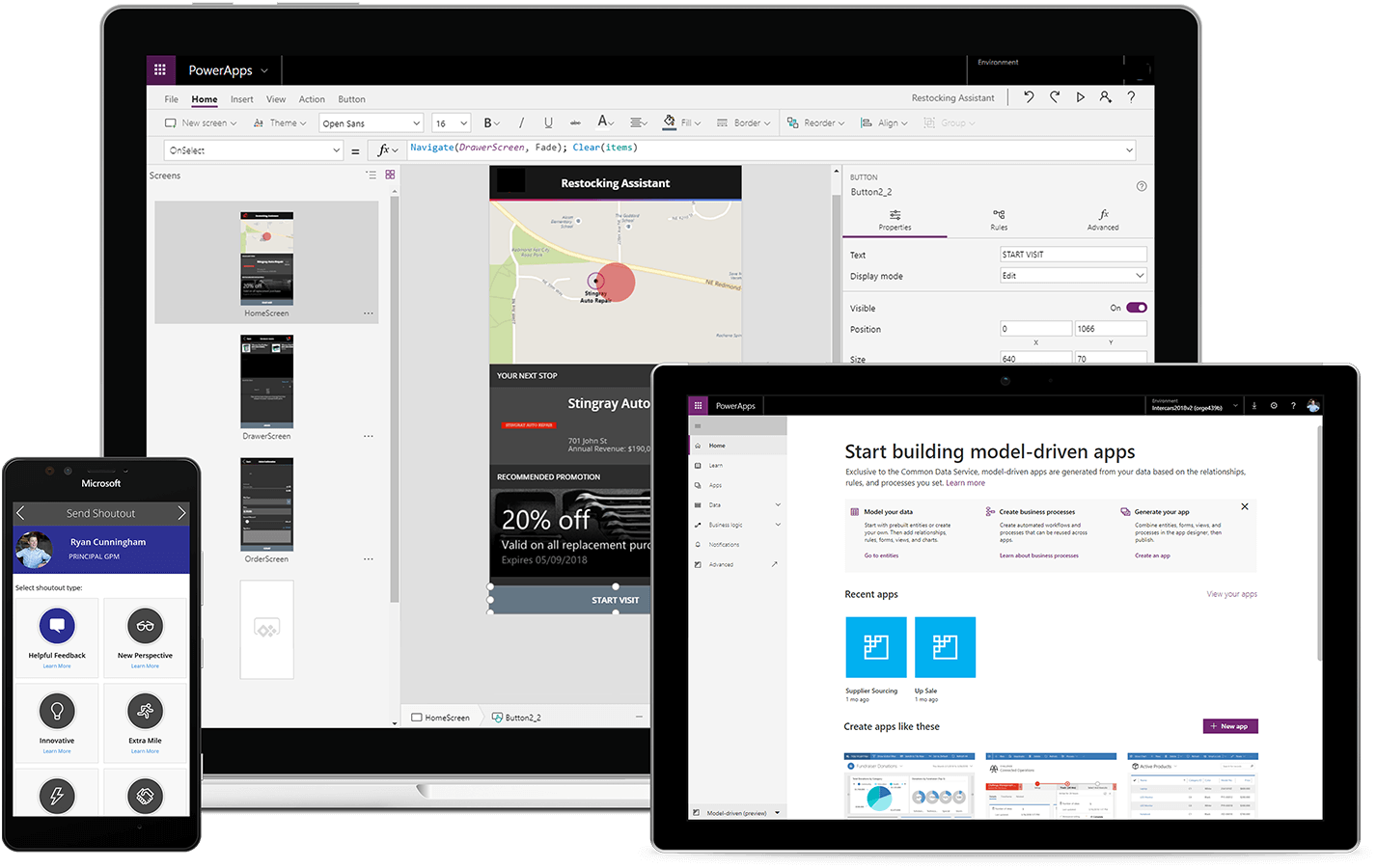Switch the Screens panel to grid view
Viewport: 1377px width, 868px height.
coord(390,175)
